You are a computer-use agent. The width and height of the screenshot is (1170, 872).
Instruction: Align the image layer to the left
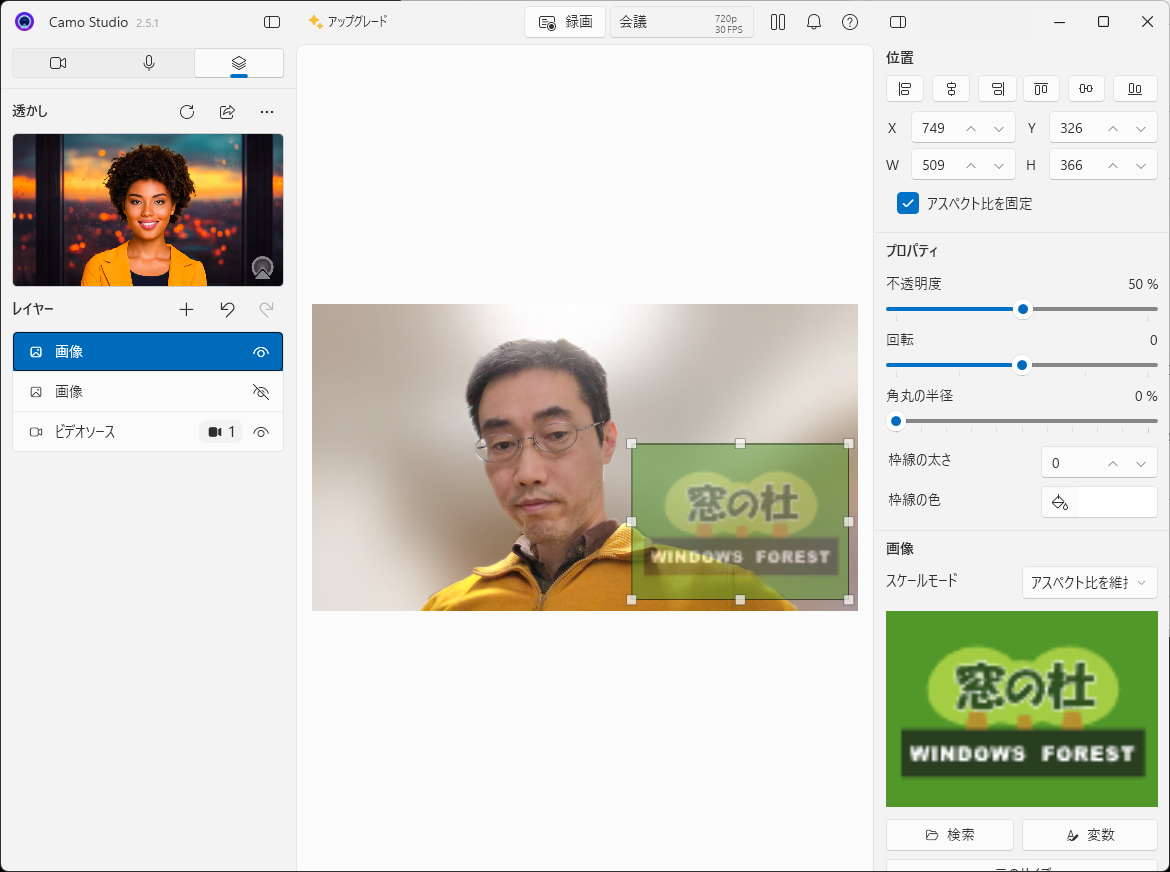tap(905, 88)
